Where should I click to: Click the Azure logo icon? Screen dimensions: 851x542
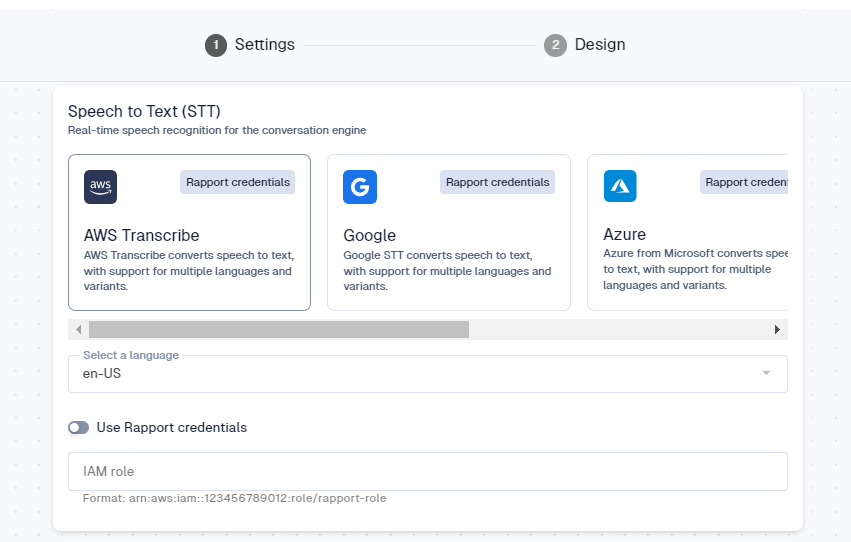(620, 186)
